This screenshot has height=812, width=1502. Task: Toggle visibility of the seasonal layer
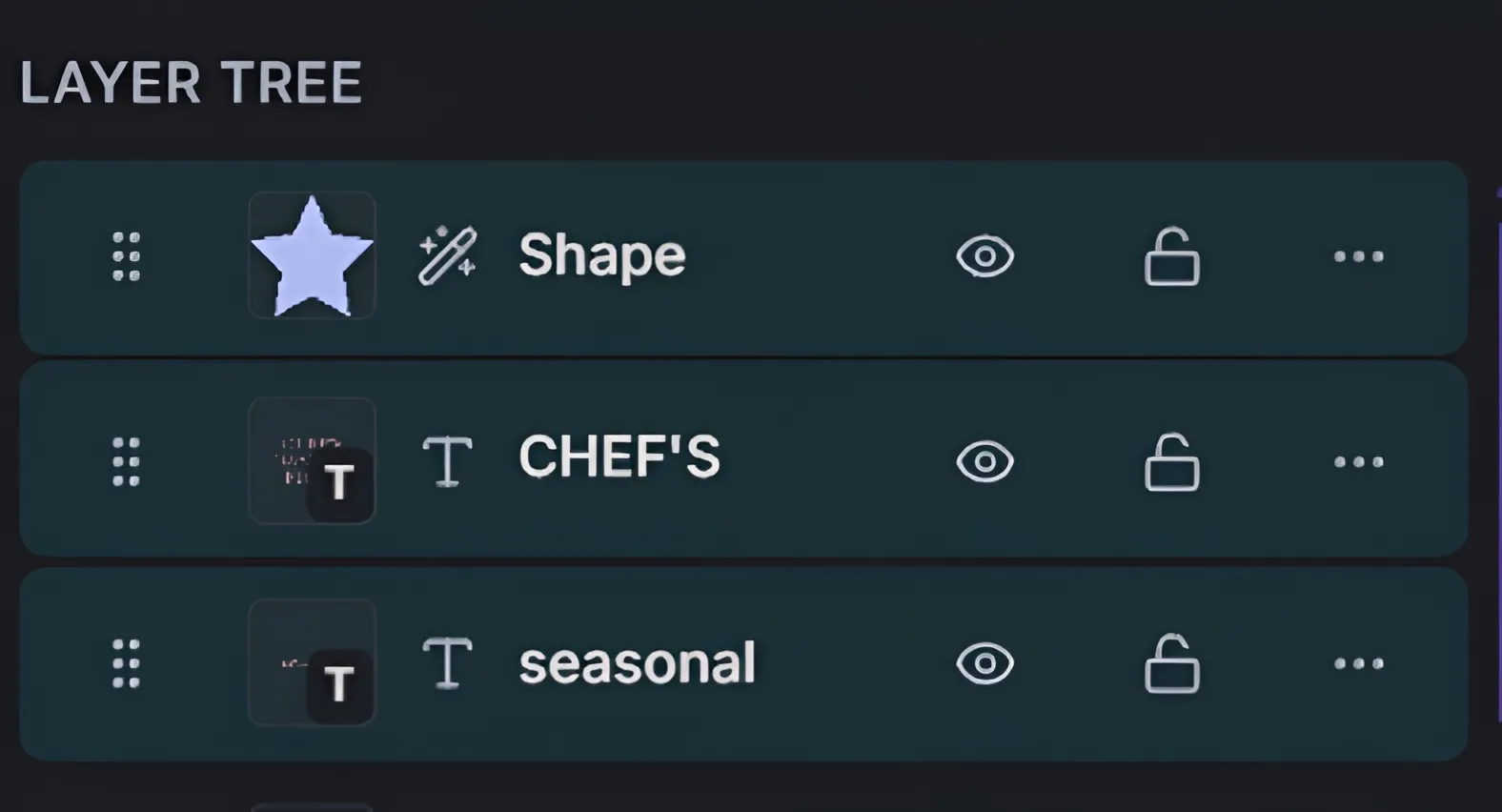pyautogui.click(x=984, y=663)
